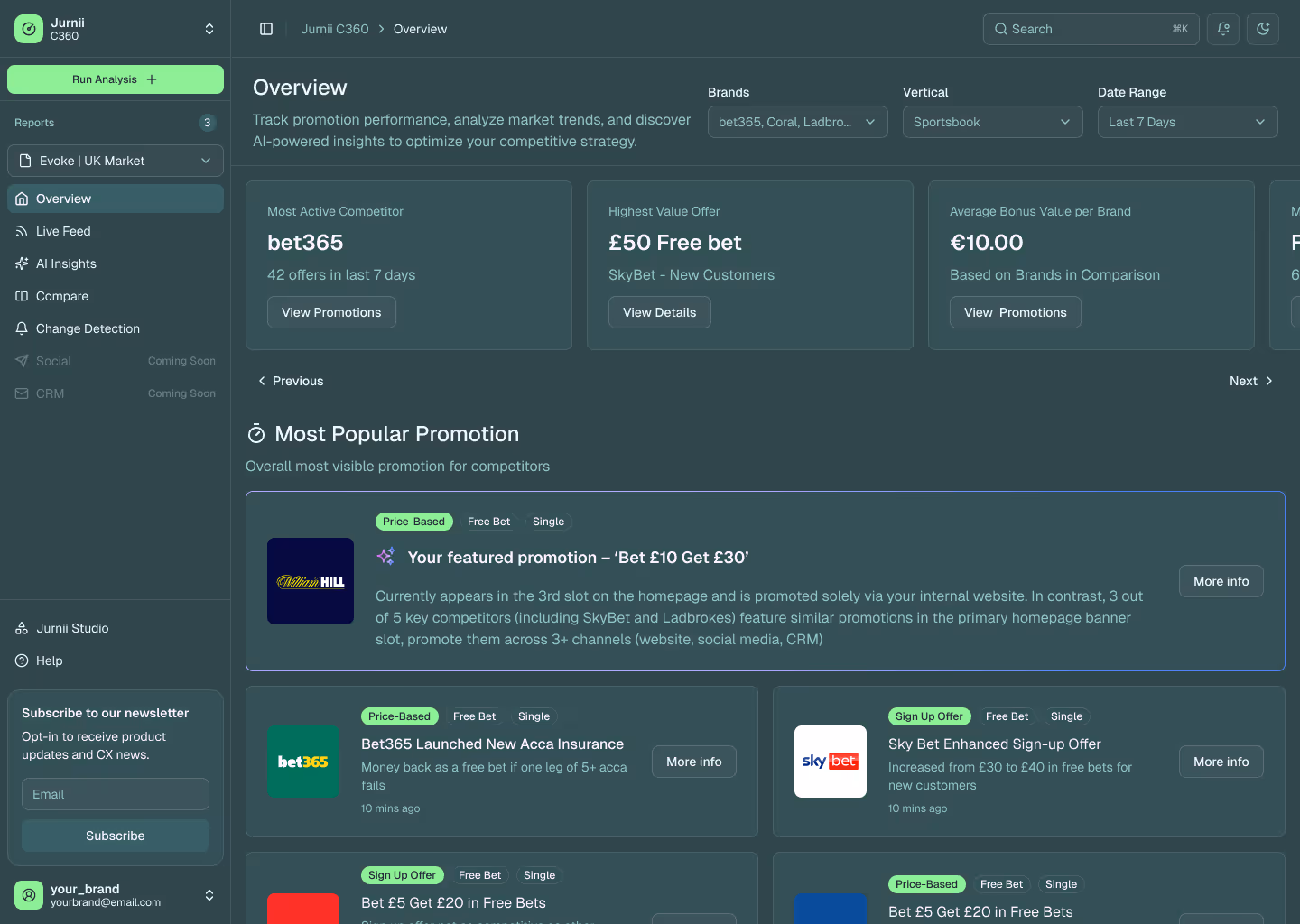Screen dimensions: 1300x924
Task: Click Sign Up Offer tag on Sky Bet card
Action: (929, 716)
